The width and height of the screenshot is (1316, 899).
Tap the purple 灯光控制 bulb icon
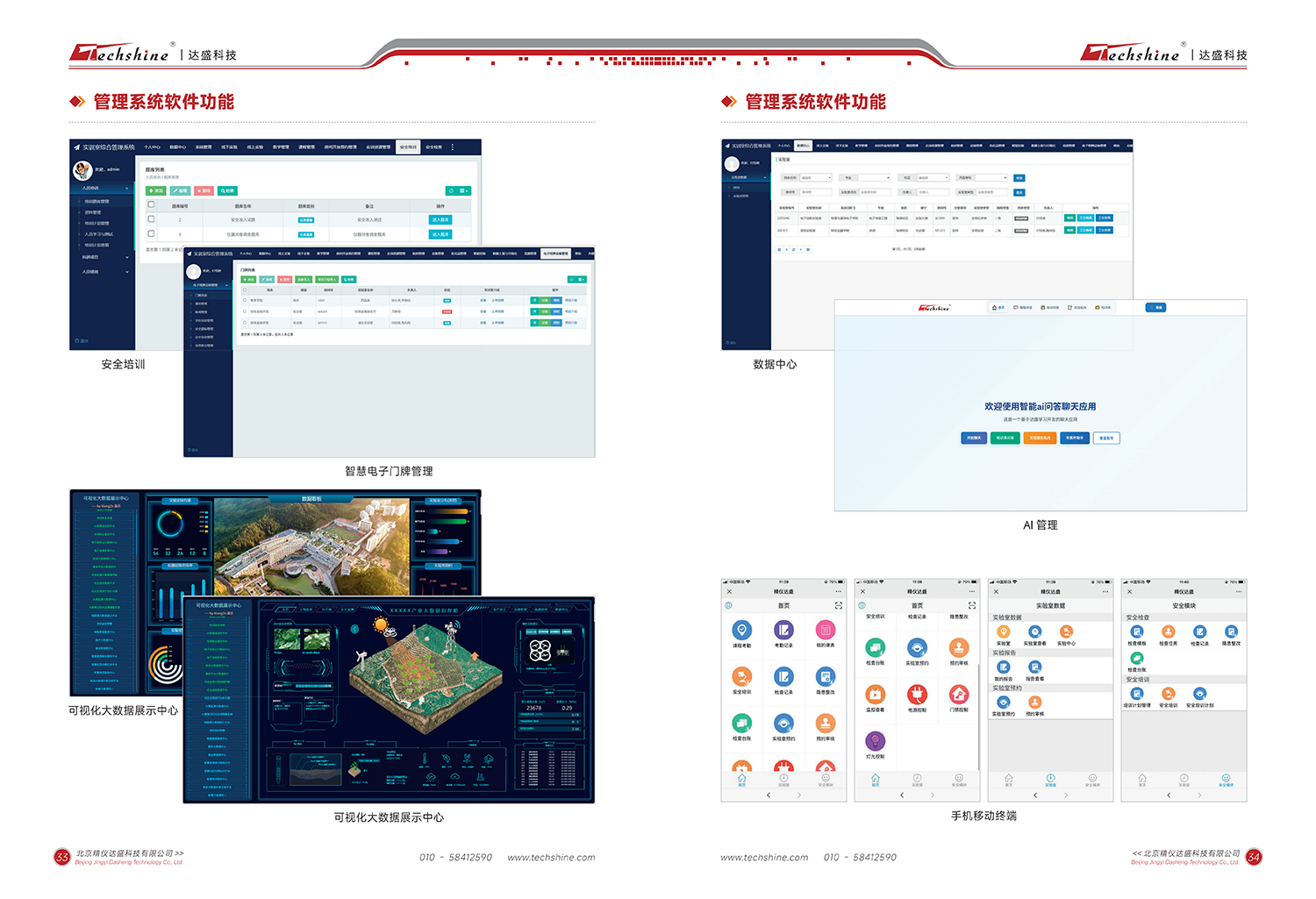[x=875, y=741]
